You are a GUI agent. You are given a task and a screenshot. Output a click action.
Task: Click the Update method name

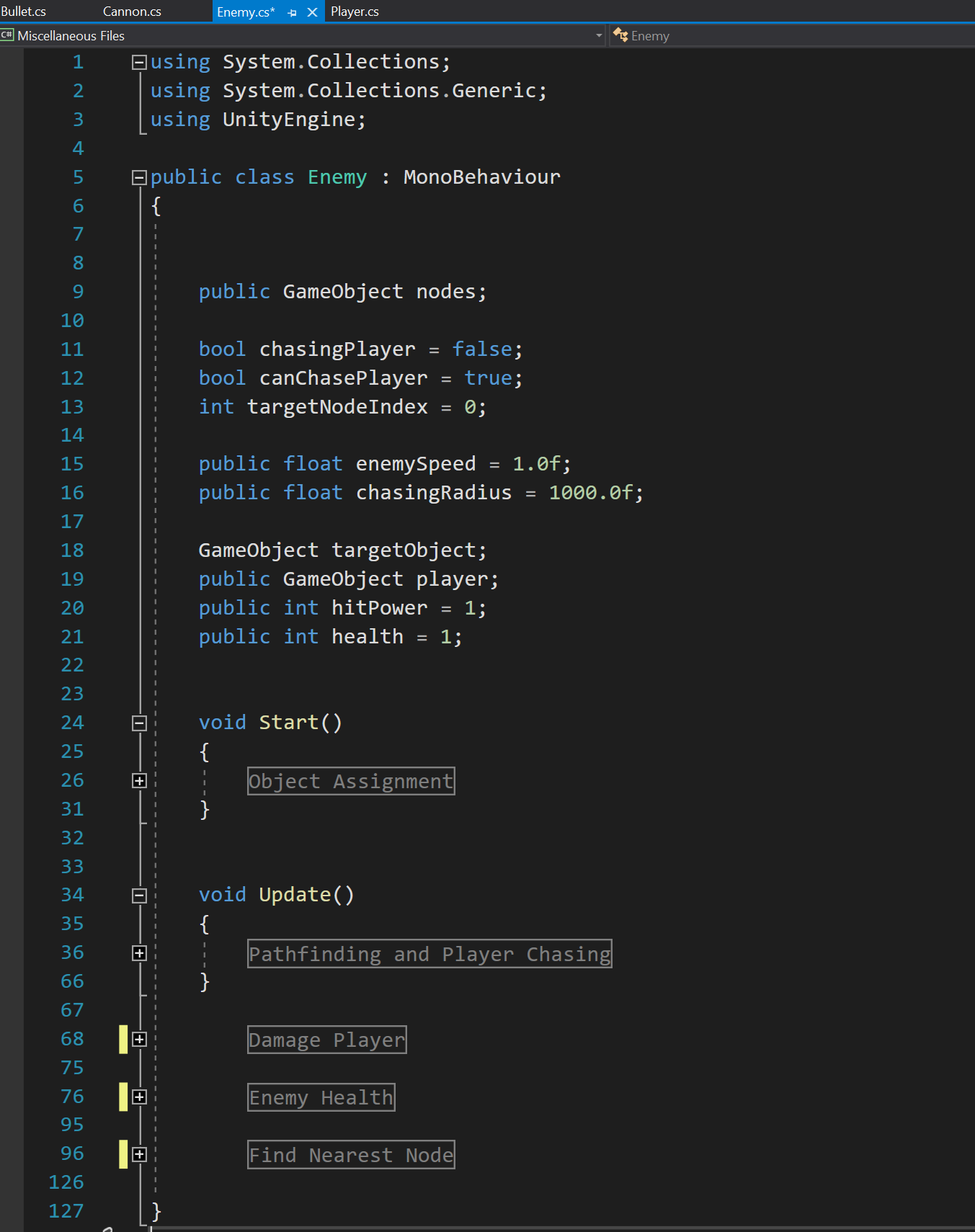tap(295, 895)
